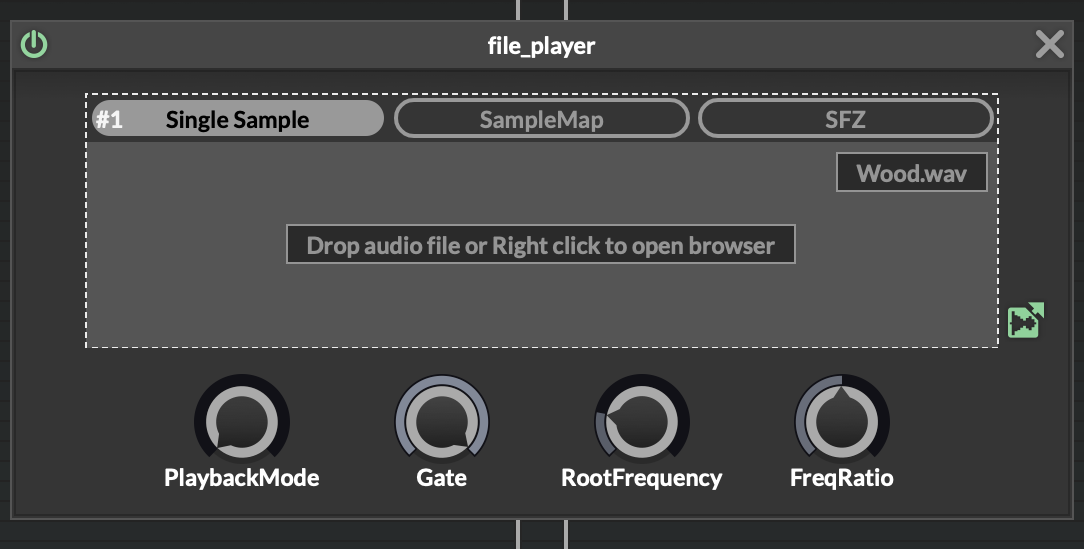Click the Drop audio file browser prompt
Screen dimensions: 1084x549
541,245
